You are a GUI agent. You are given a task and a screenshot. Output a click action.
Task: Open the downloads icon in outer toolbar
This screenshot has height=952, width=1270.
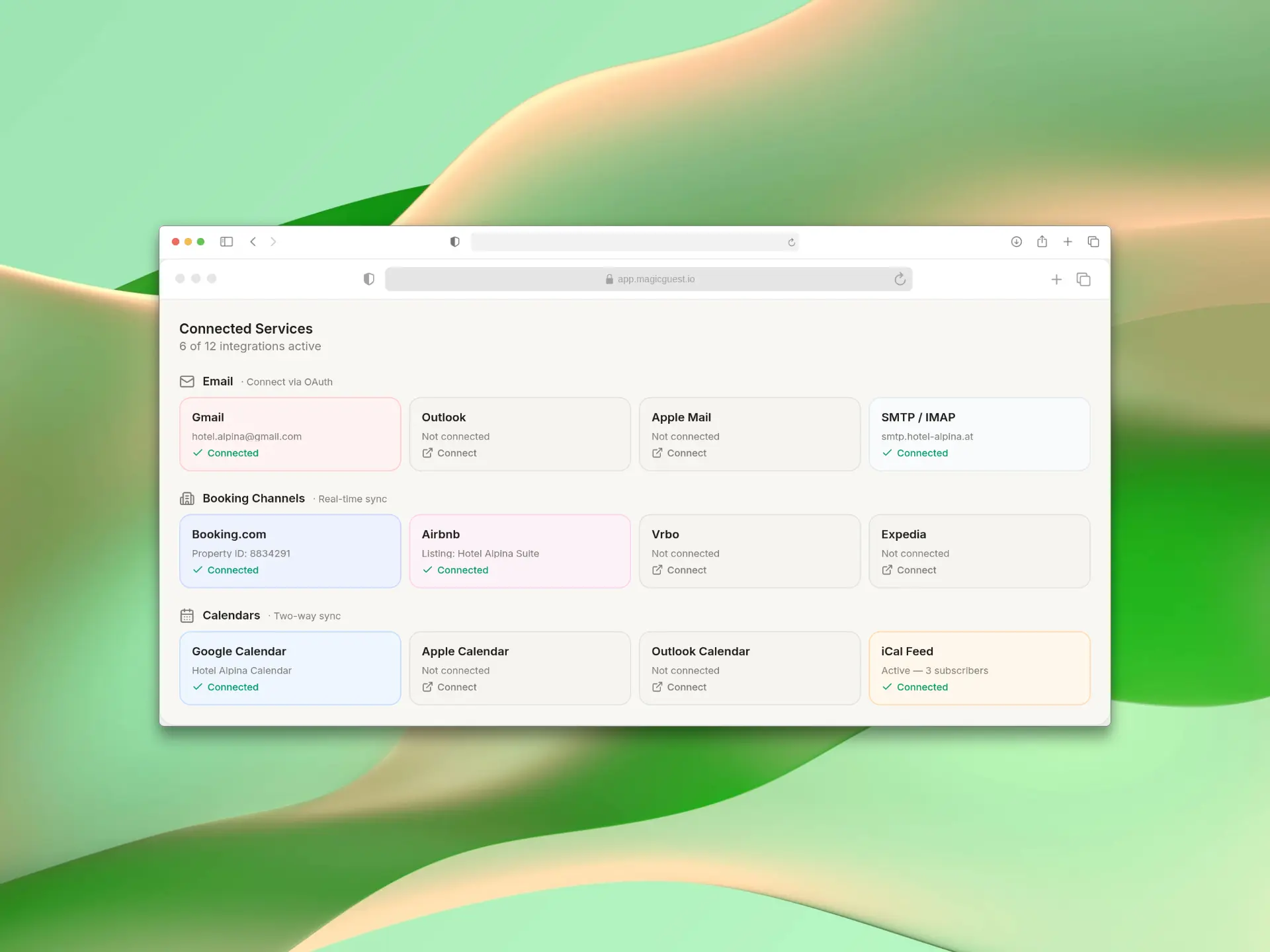click(1017, 242)
